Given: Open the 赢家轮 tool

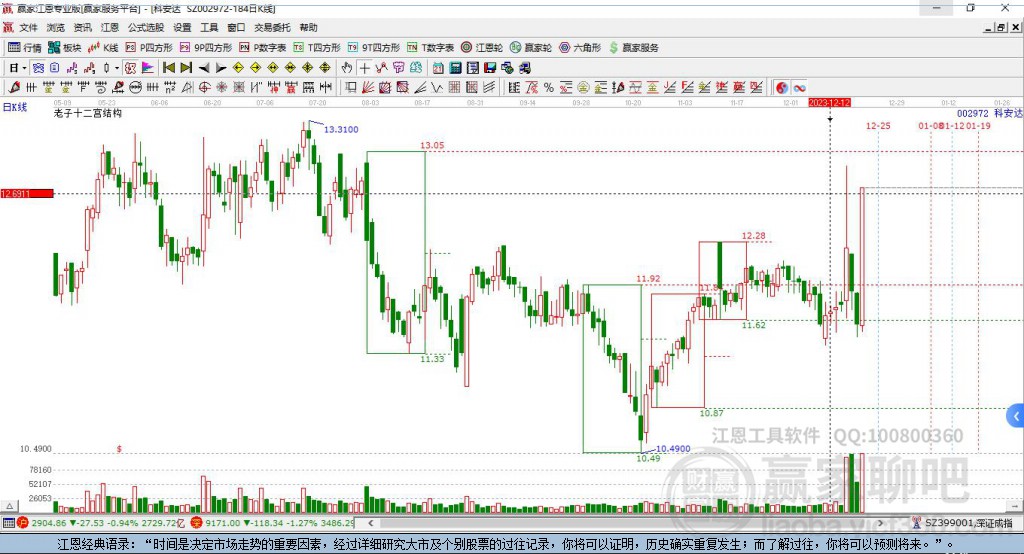Looking at the screenshot, I should coord(531,48).
